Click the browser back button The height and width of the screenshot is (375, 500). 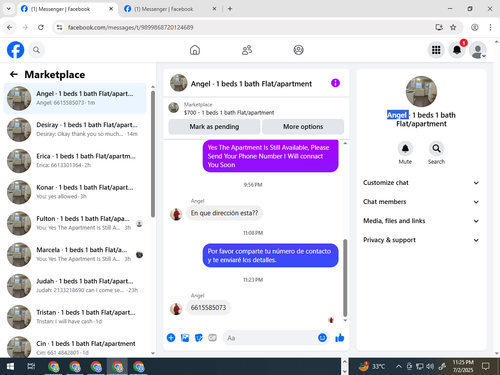[10, 27]
